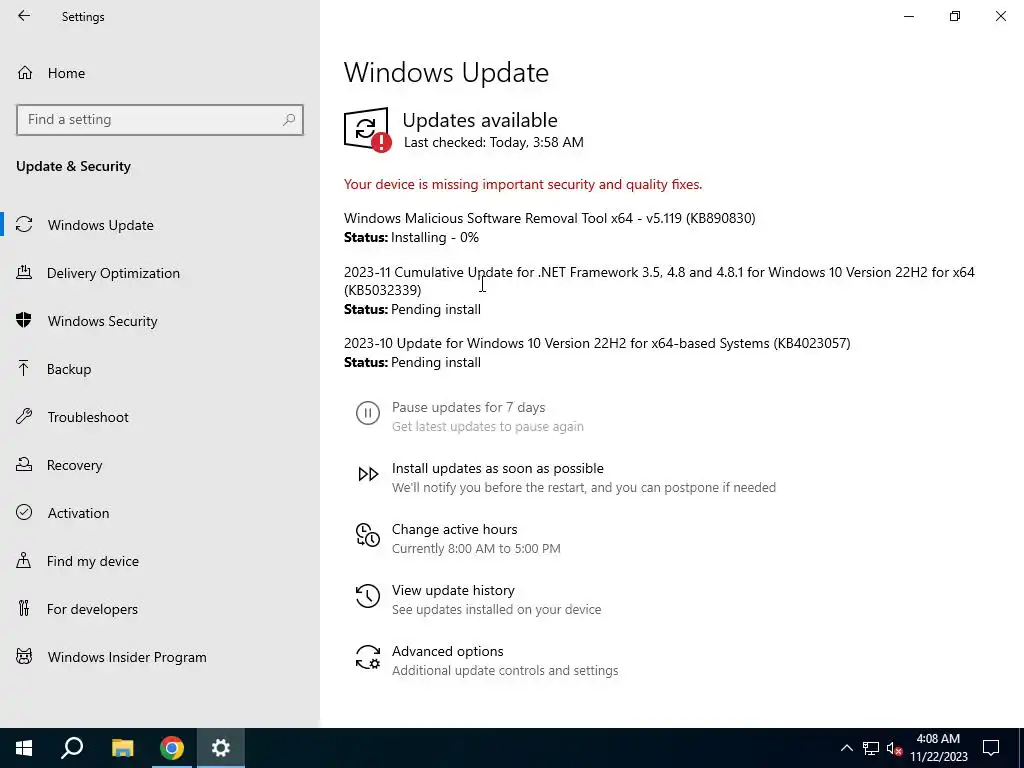Click the Delivery Optimization icon

pos(24,272)
